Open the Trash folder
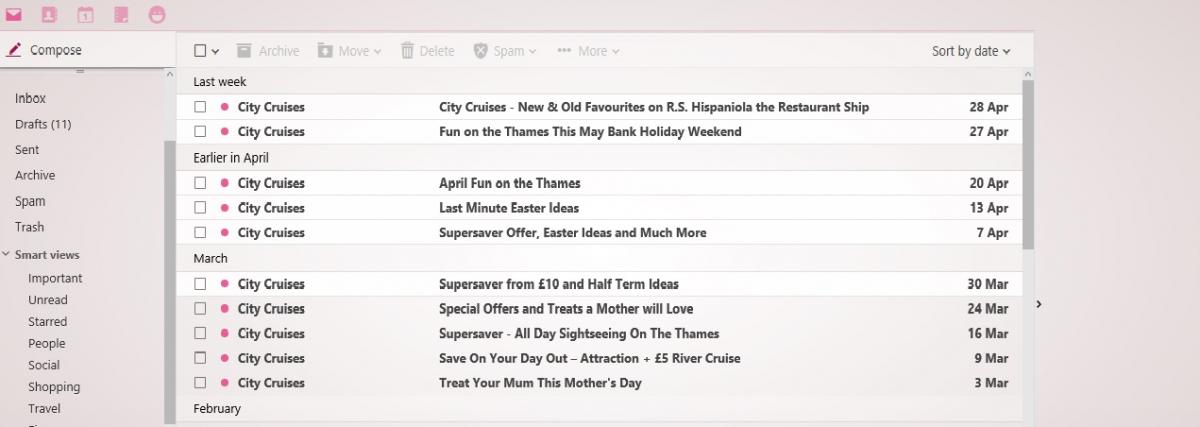 (x=29, y=227)
